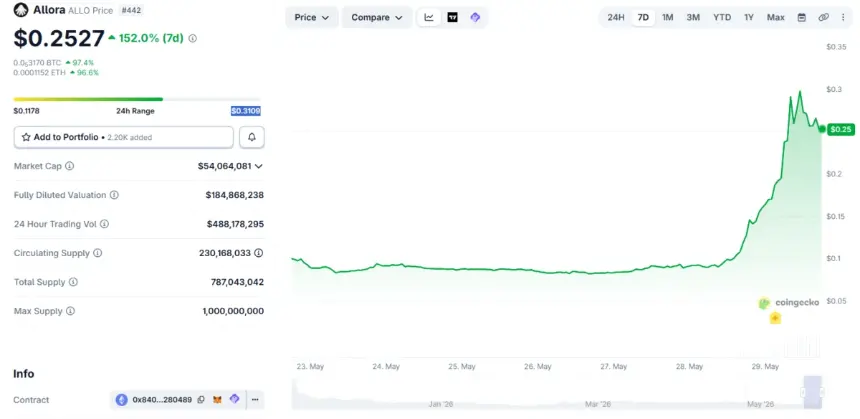Open contract more options ellipsis
The image size is (860, 419).
pyautogui.click(x=255, y=400)
